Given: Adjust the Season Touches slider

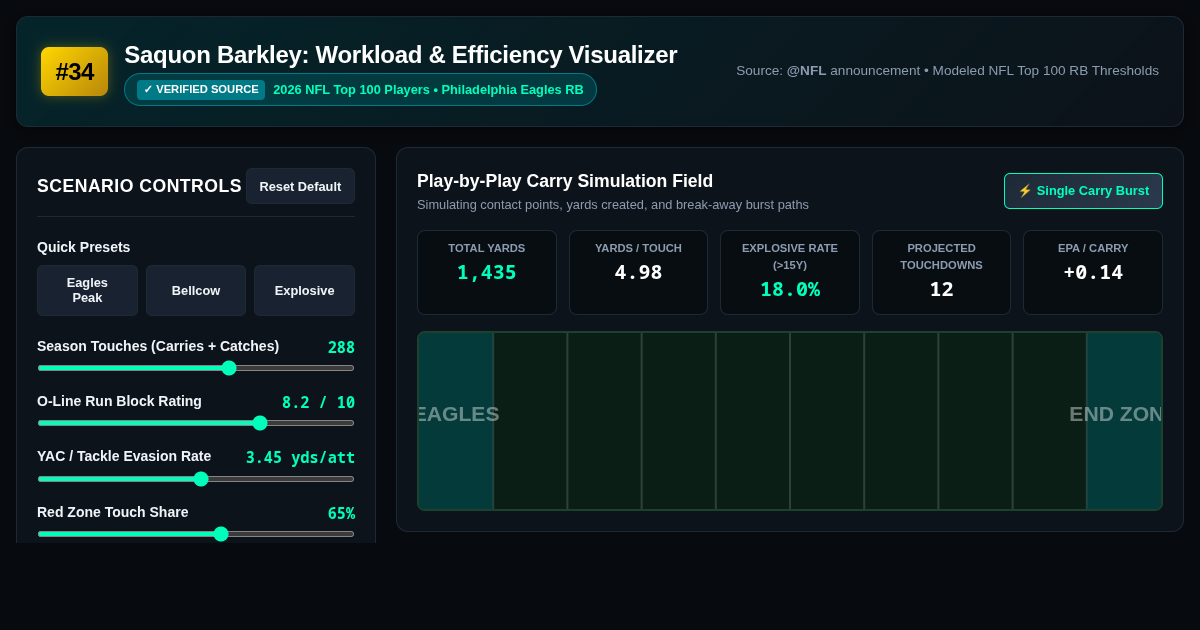Looking at the screenshot, I should click(x=196, y=367).
